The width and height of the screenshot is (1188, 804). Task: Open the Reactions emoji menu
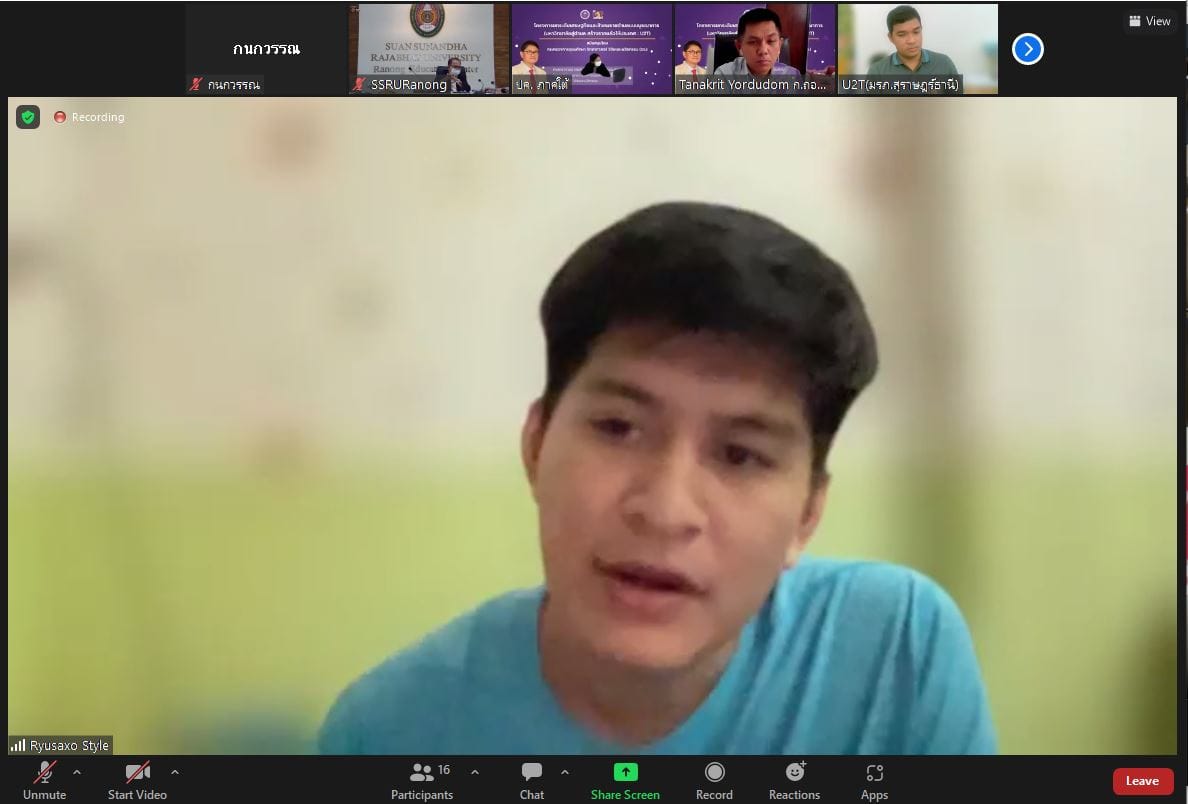[795, 772]
